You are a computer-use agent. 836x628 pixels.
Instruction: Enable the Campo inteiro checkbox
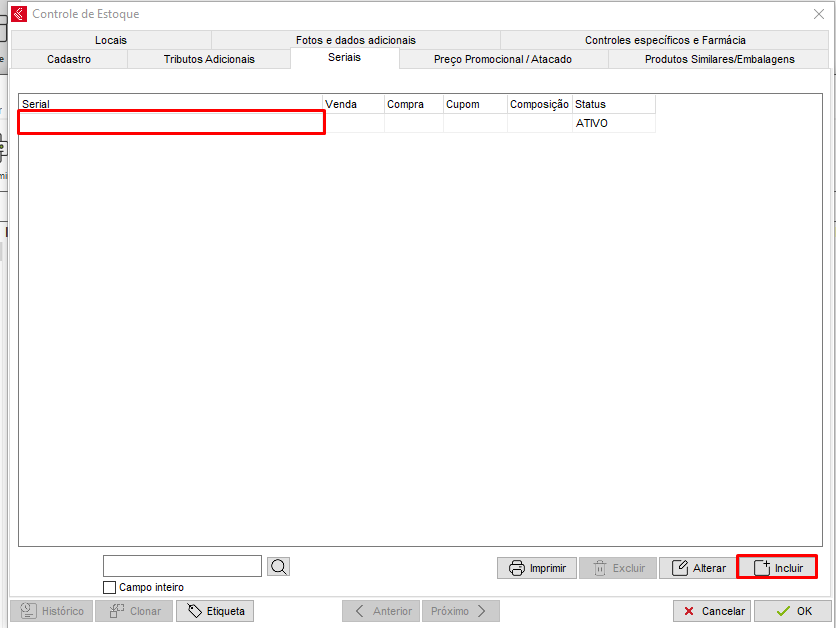(x=110, y=587)
